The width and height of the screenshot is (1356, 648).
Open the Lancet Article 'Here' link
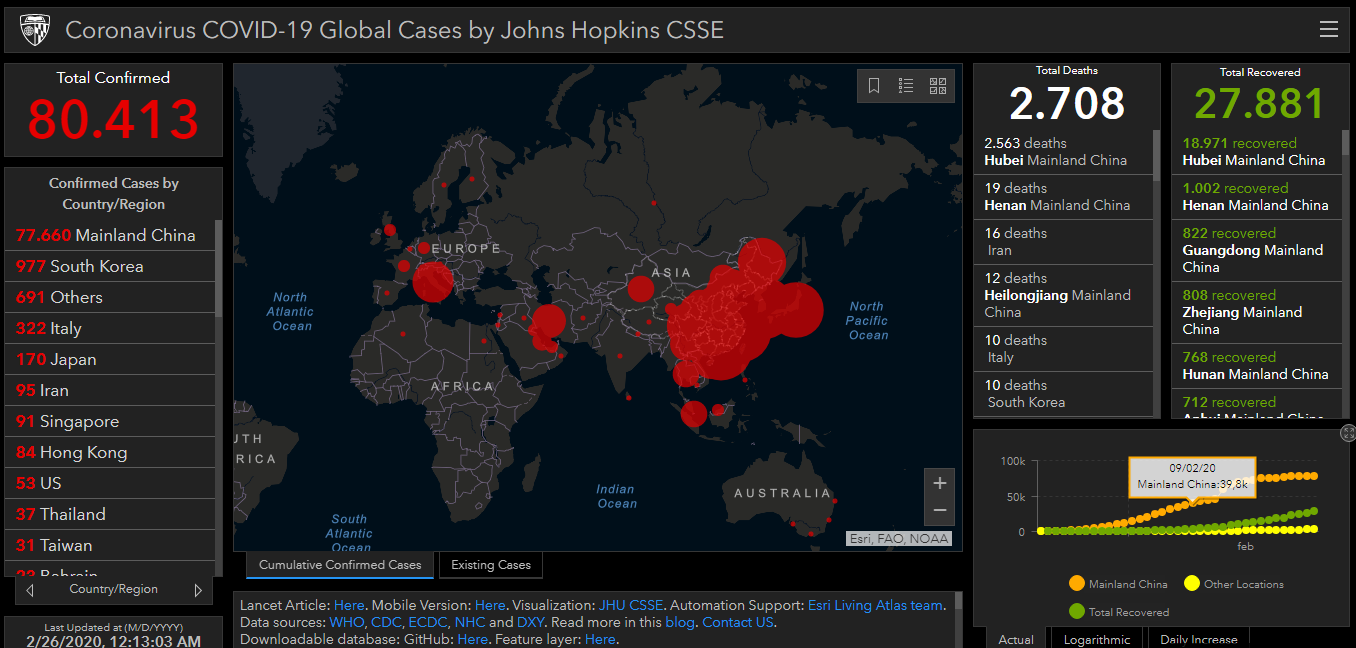point(349,605)
